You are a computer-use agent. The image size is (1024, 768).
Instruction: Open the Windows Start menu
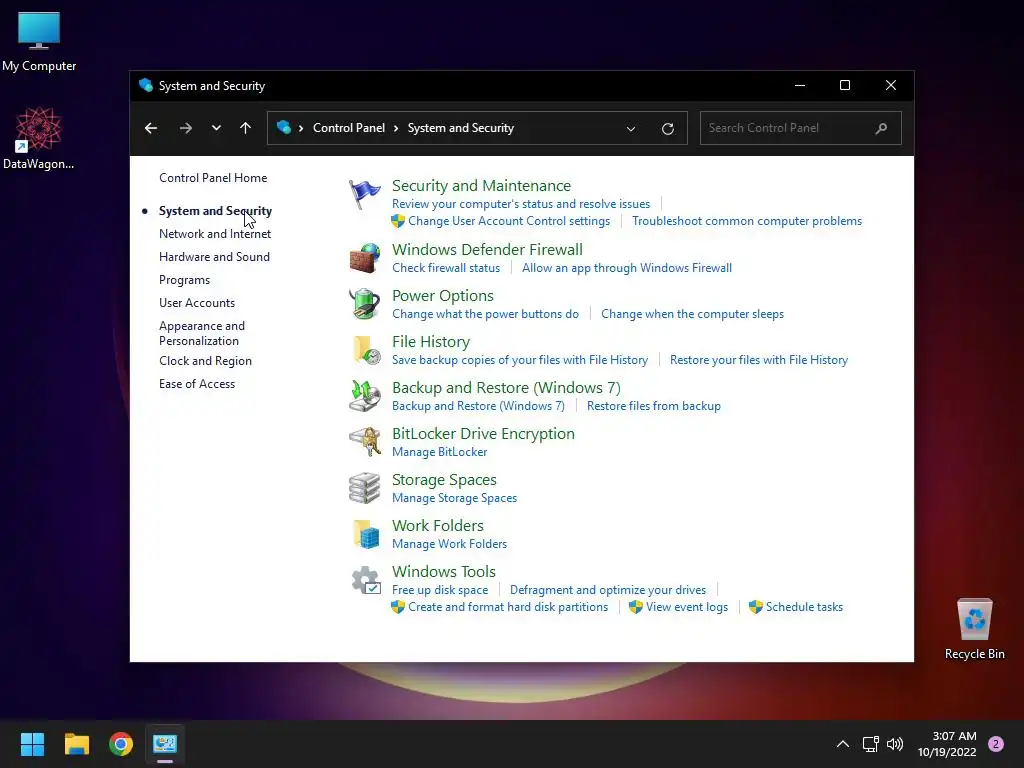pyautogui.click(x=32, y=744)
